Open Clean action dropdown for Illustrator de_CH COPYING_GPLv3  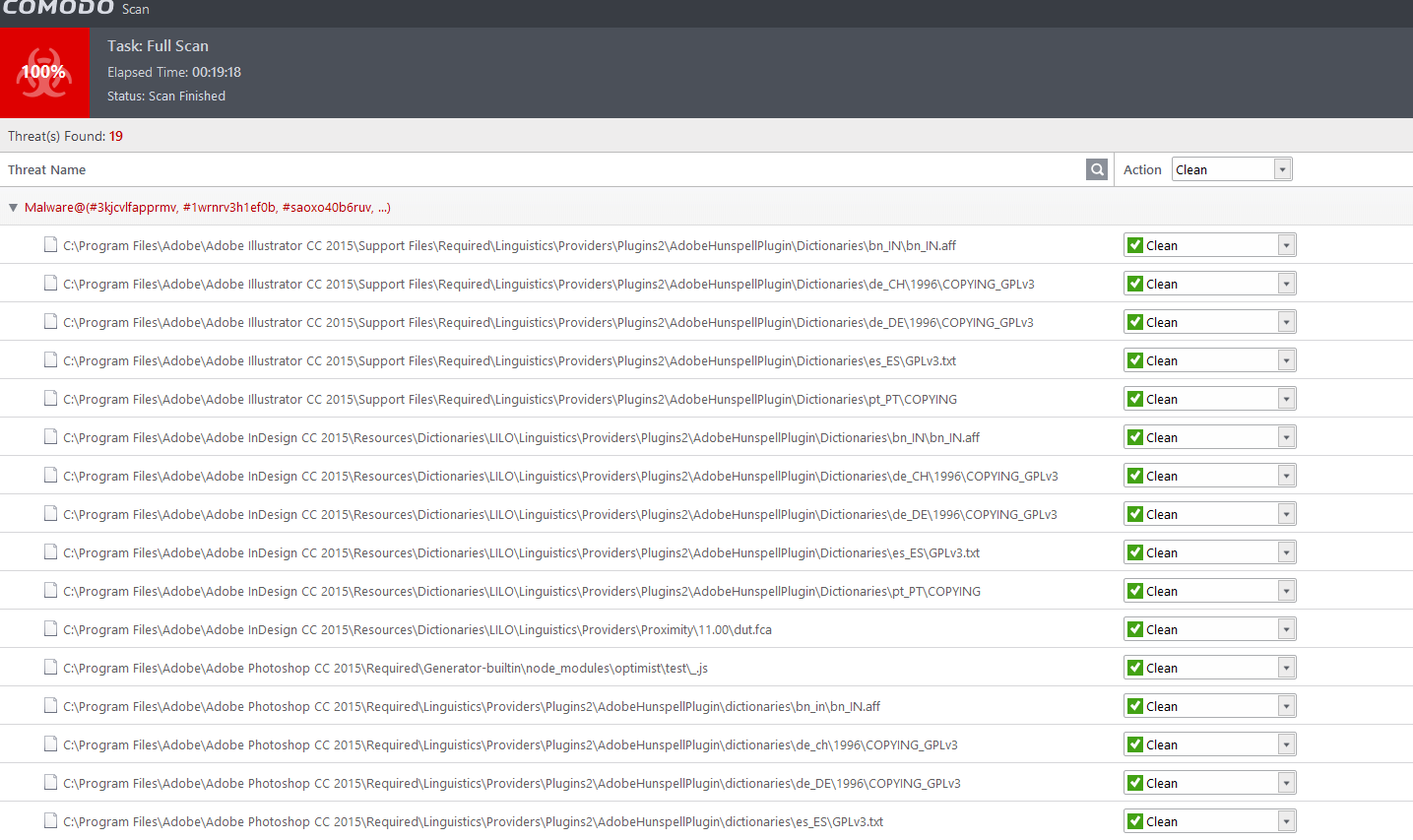[x=1210, y=284]
